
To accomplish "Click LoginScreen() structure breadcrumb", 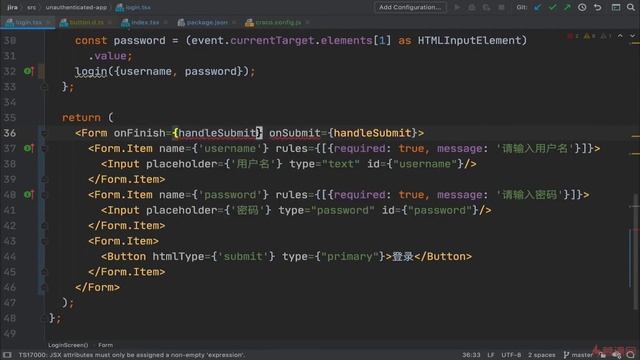I will point(68,345).
